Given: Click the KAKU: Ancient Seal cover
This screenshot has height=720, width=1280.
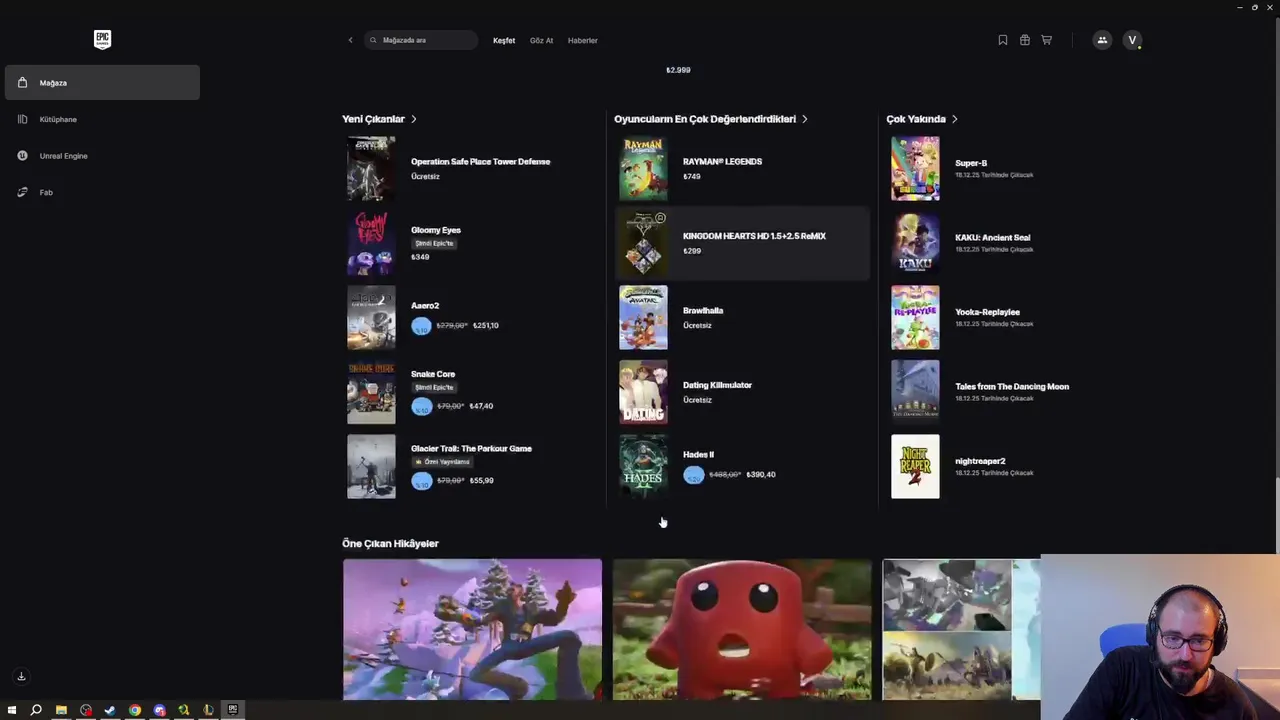Looking at the screenshot, I should 915,243.
